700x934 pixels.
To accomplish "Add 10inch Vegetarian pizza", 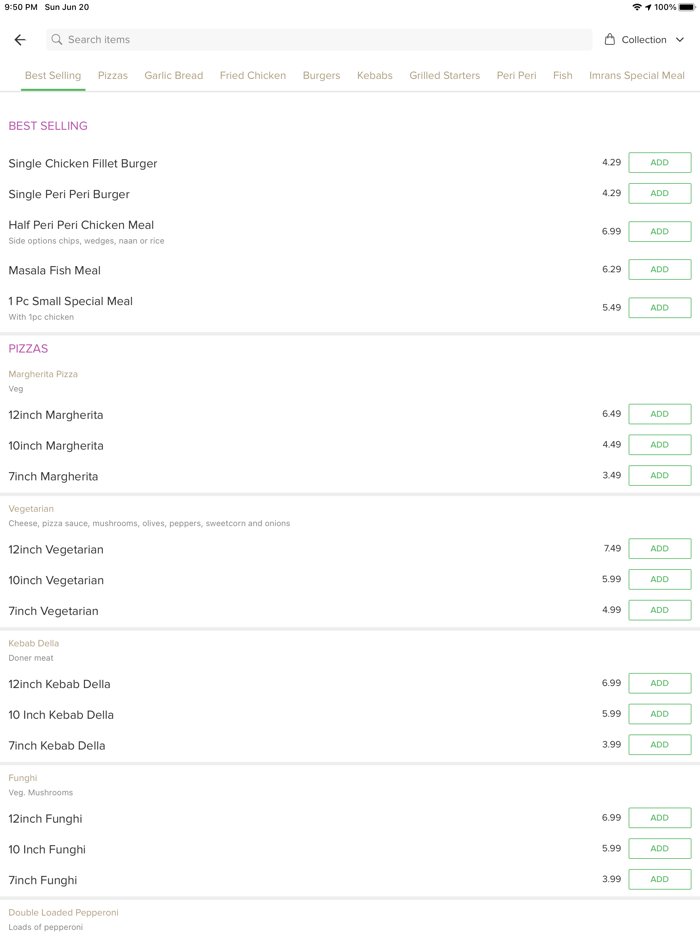I will [659, 579].
